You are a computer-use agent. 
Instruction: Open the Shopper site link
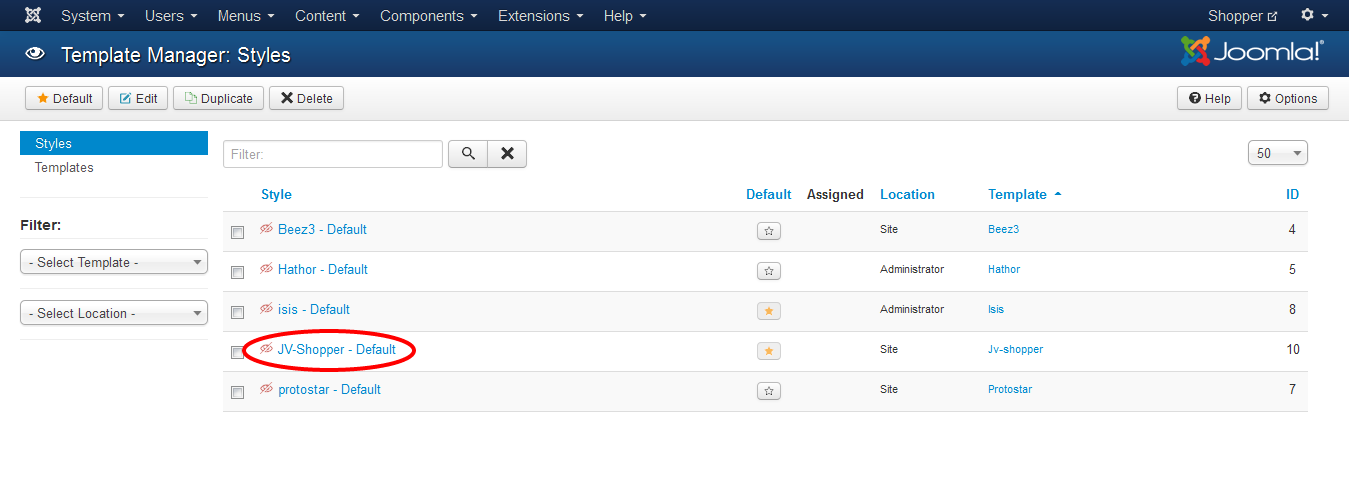coord(1243,16)
